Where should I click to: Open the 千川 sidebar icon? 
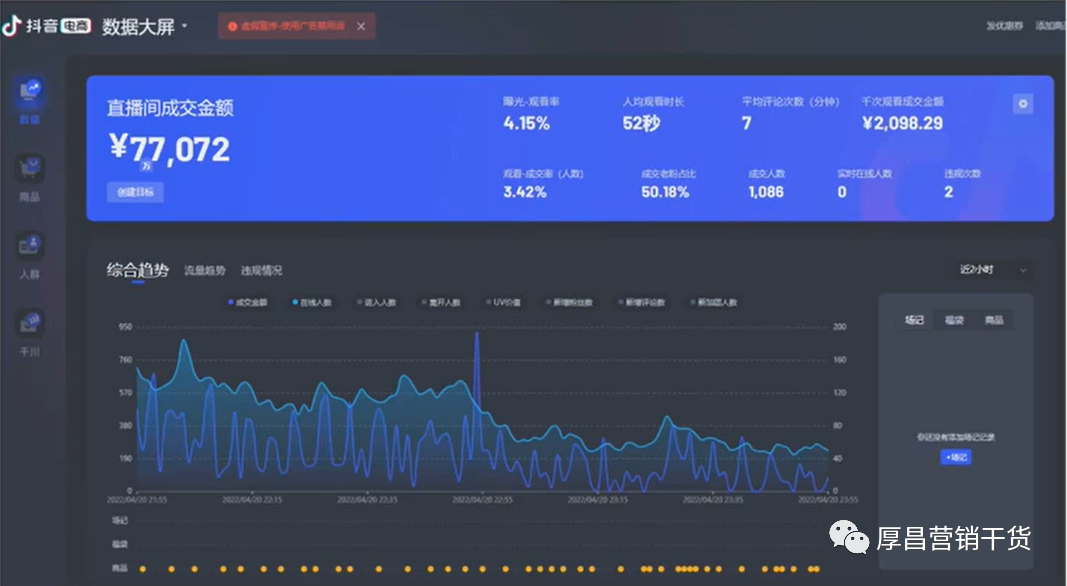pyautogui.click(x=30, y=323)
